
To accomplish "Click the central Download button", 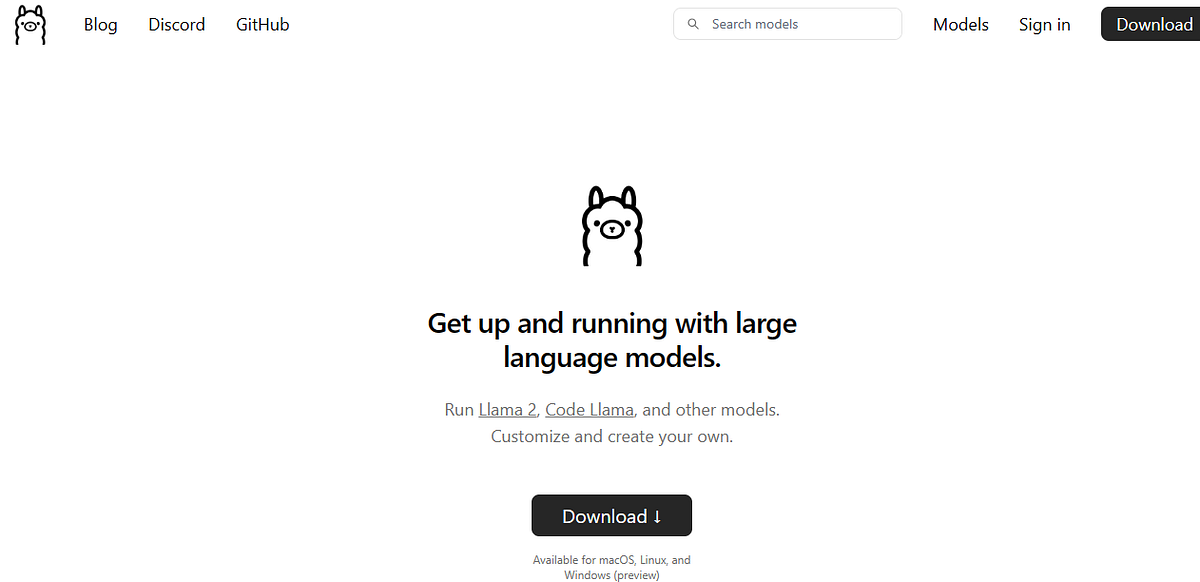I will pyautogui.click(x=611, y=516).
